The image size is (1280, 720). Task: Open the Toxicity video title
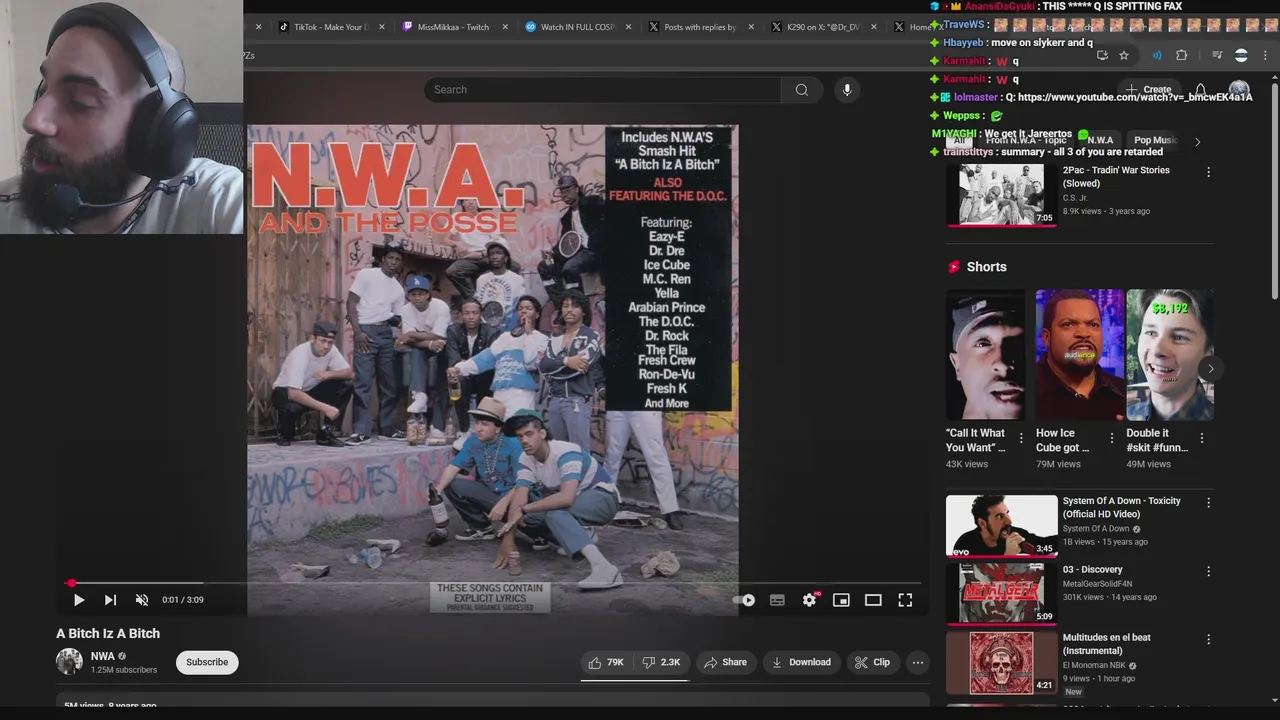click(1122, 507)
